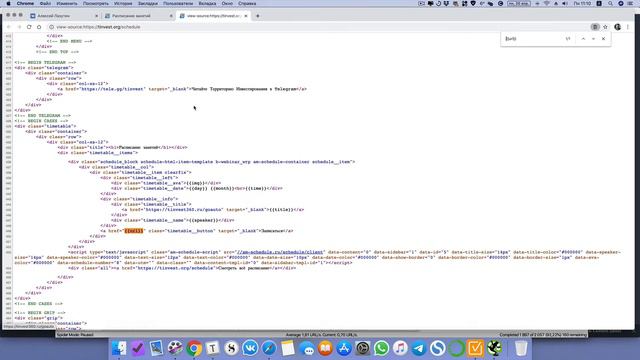Open Safari from the Dock
The image size is (640, 360).
[269, 348]
